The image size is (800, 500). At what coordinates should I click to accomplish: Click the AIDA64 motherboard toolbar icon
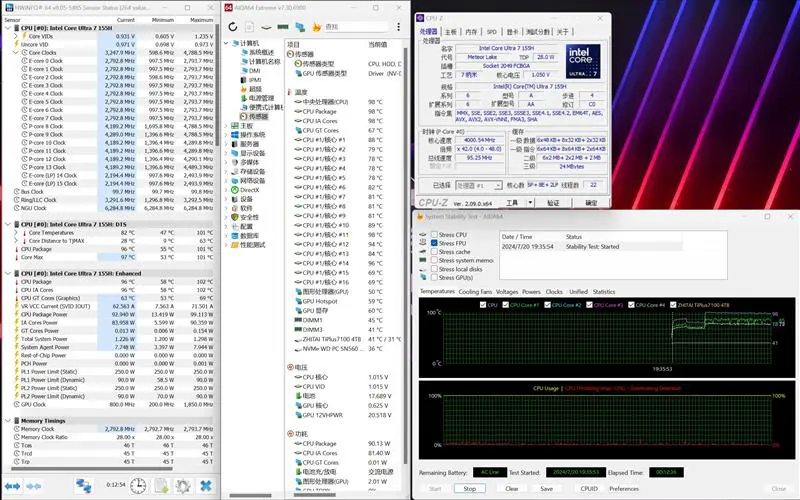(x=266, y=27)
